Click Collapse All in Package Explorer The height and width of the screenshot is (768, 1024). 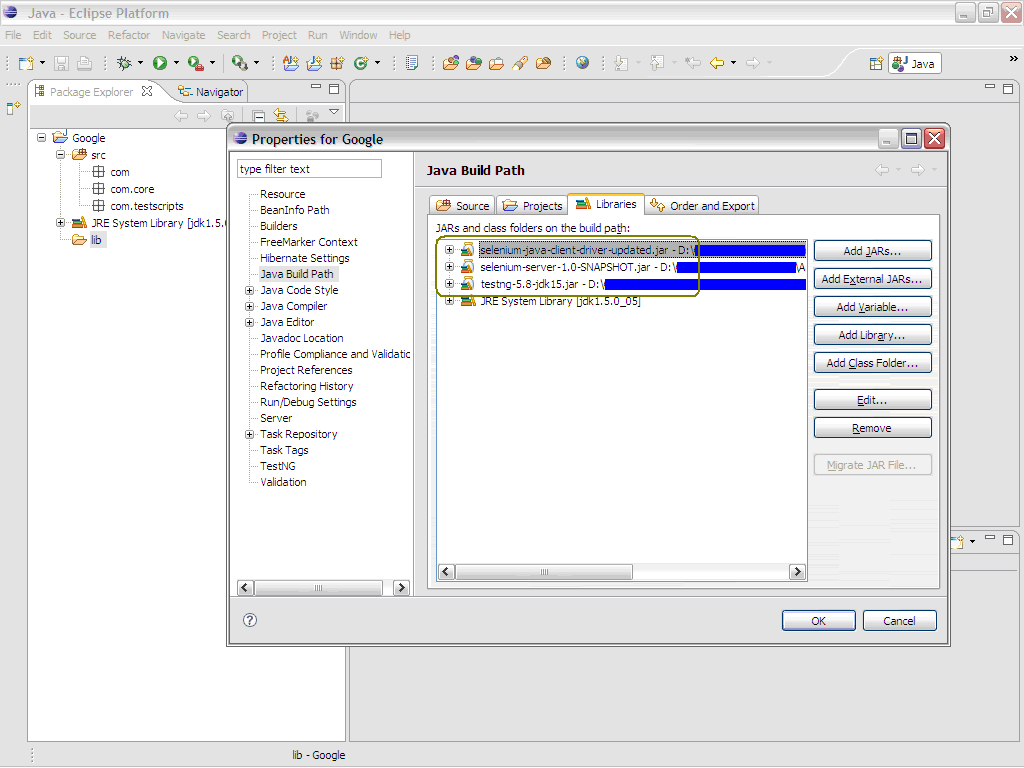point(259,116)
